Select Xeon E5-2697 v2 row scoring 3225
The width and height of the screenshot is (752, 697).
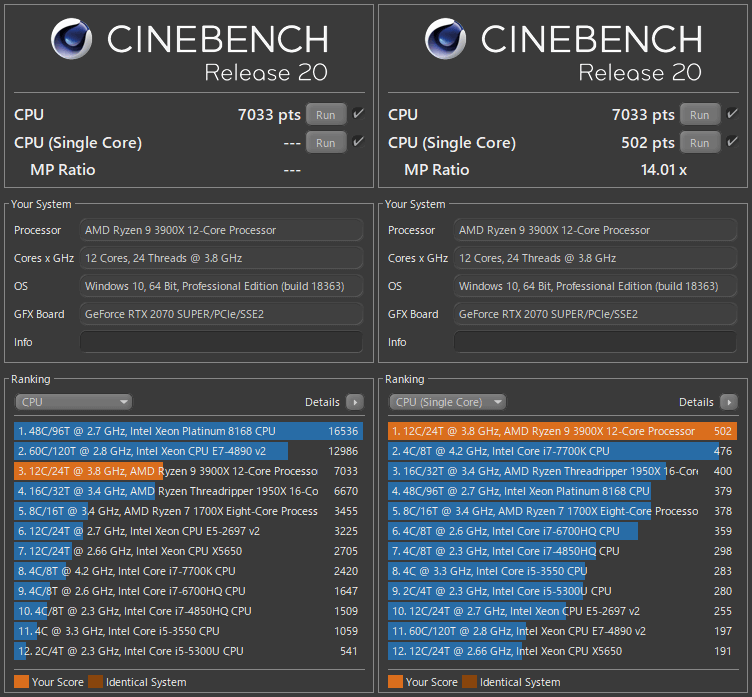[188, 531]
